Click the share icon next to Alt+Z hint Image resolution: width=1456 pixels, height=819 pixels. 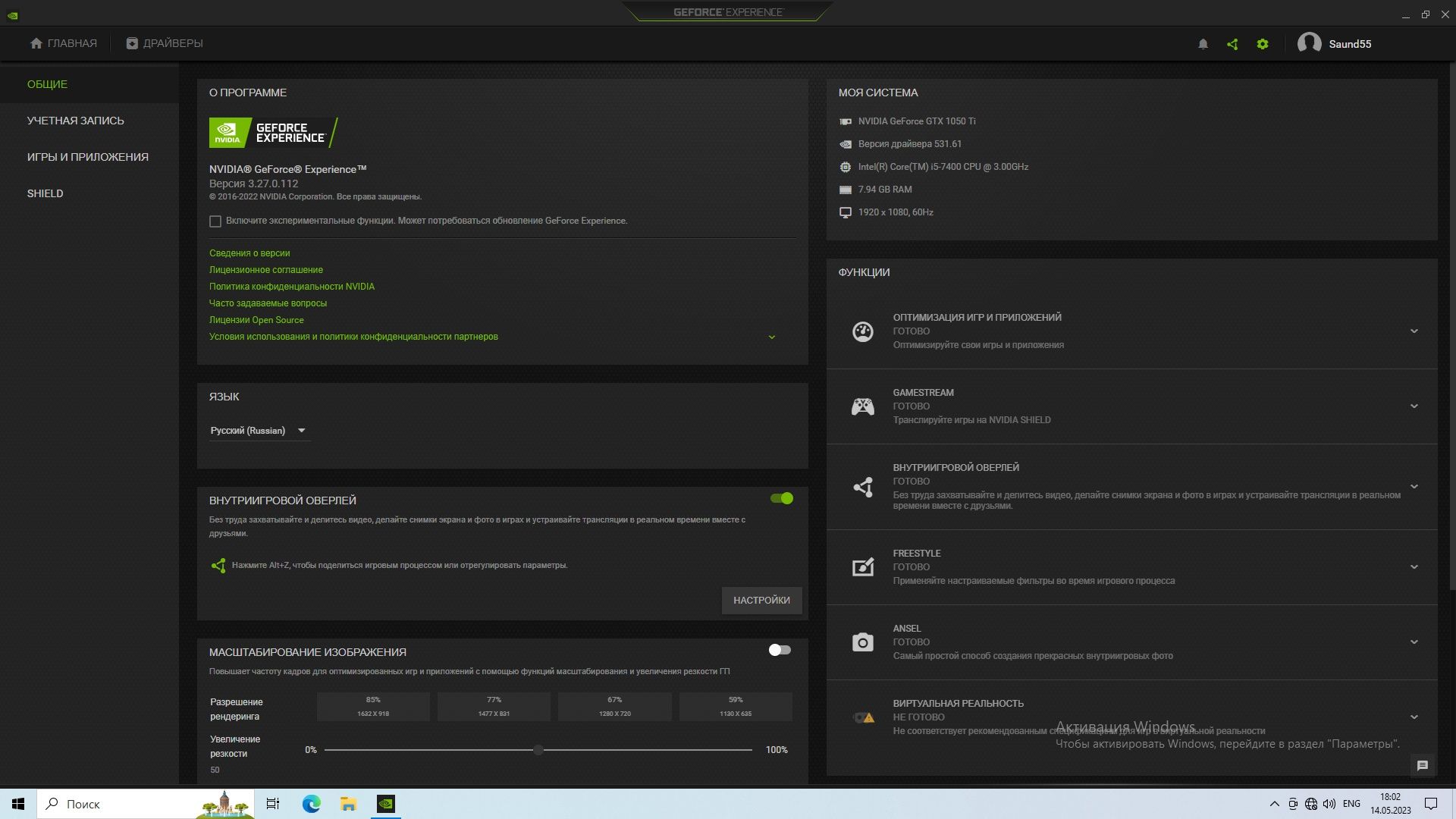(218, 566)
